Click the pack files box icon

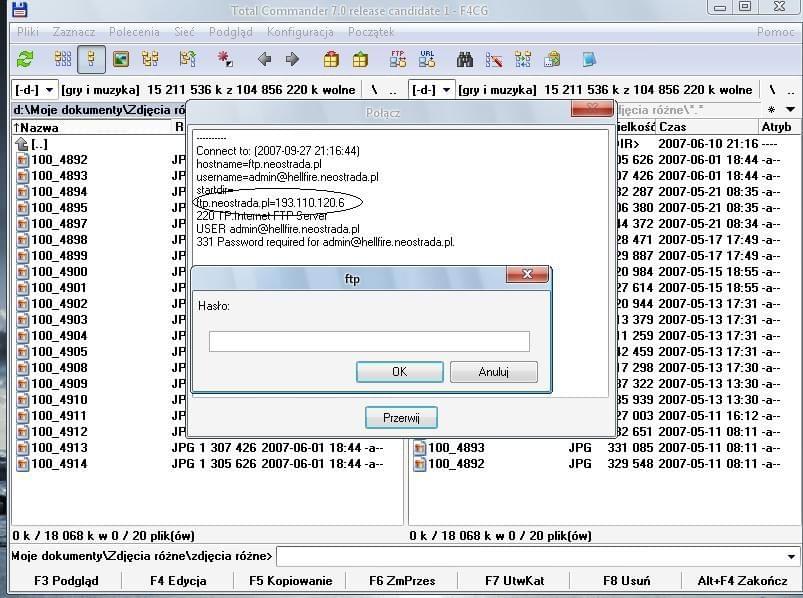pos(331,59)
